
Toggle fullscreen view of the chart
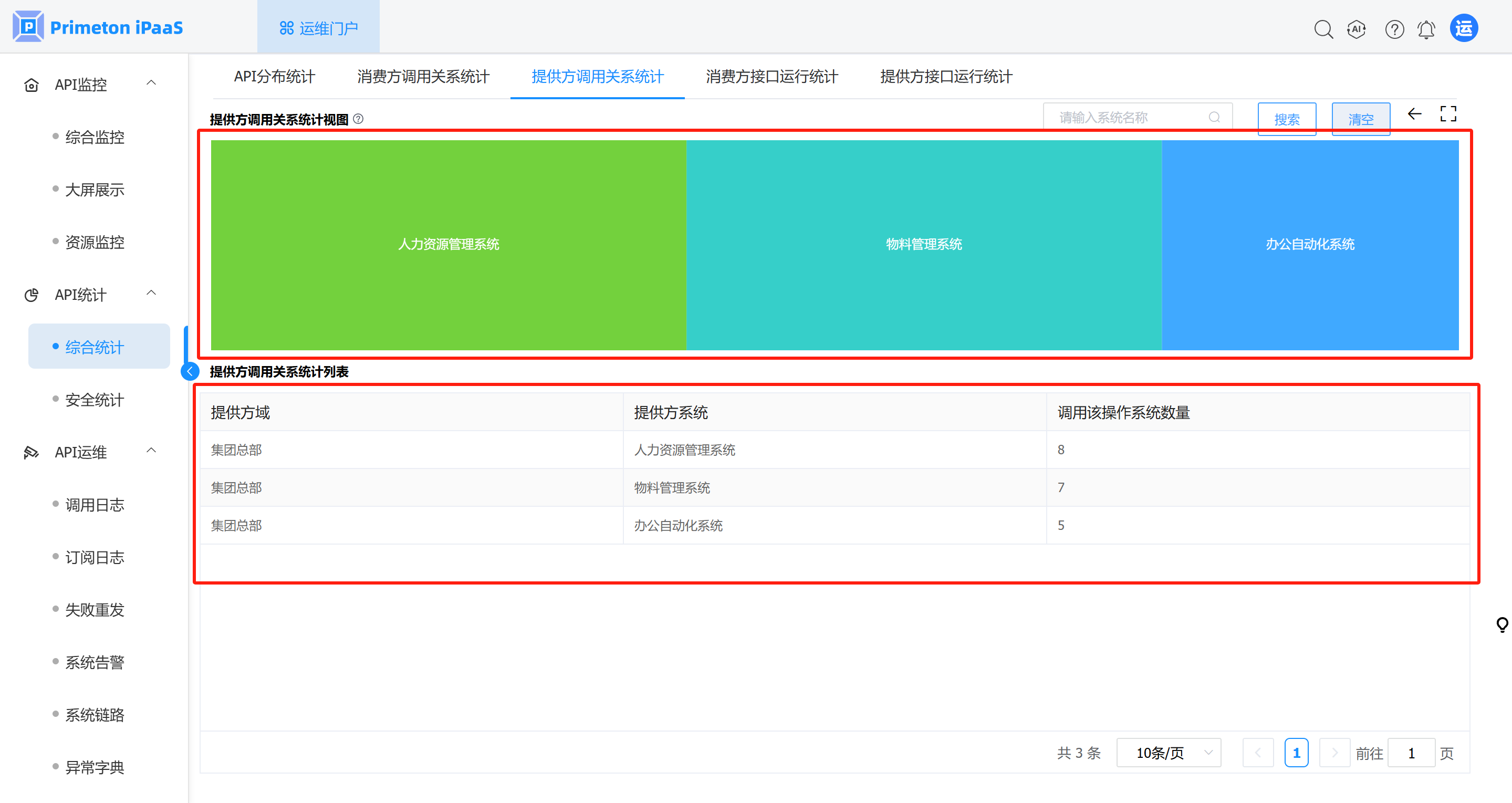tap(1448, 114)
